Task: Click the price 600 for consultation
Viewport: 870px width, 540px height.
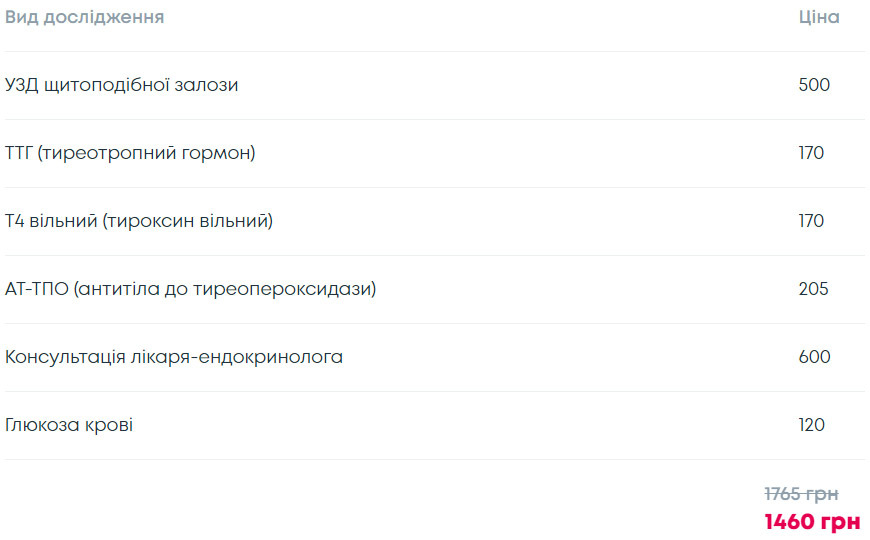Action: (x=815, y=357)
